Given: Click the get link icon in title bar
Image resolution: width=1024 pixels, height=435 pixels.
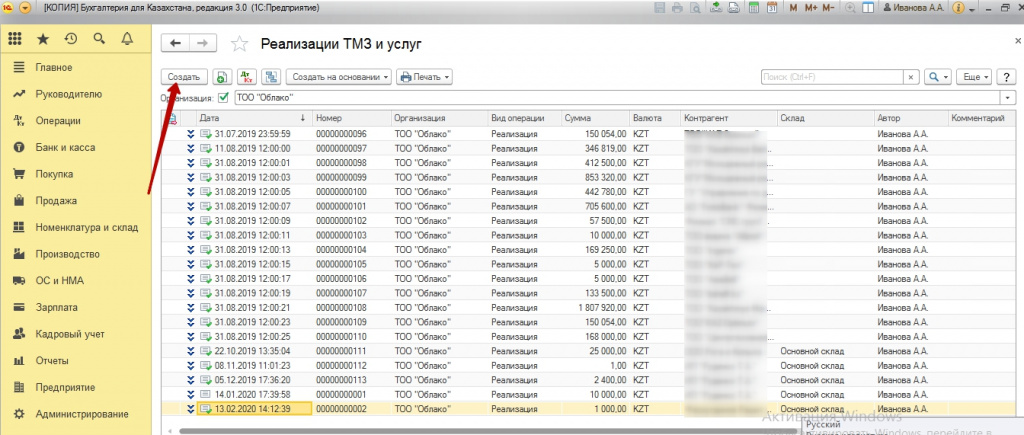Looking at the screenshot, I should click(716, 8).
